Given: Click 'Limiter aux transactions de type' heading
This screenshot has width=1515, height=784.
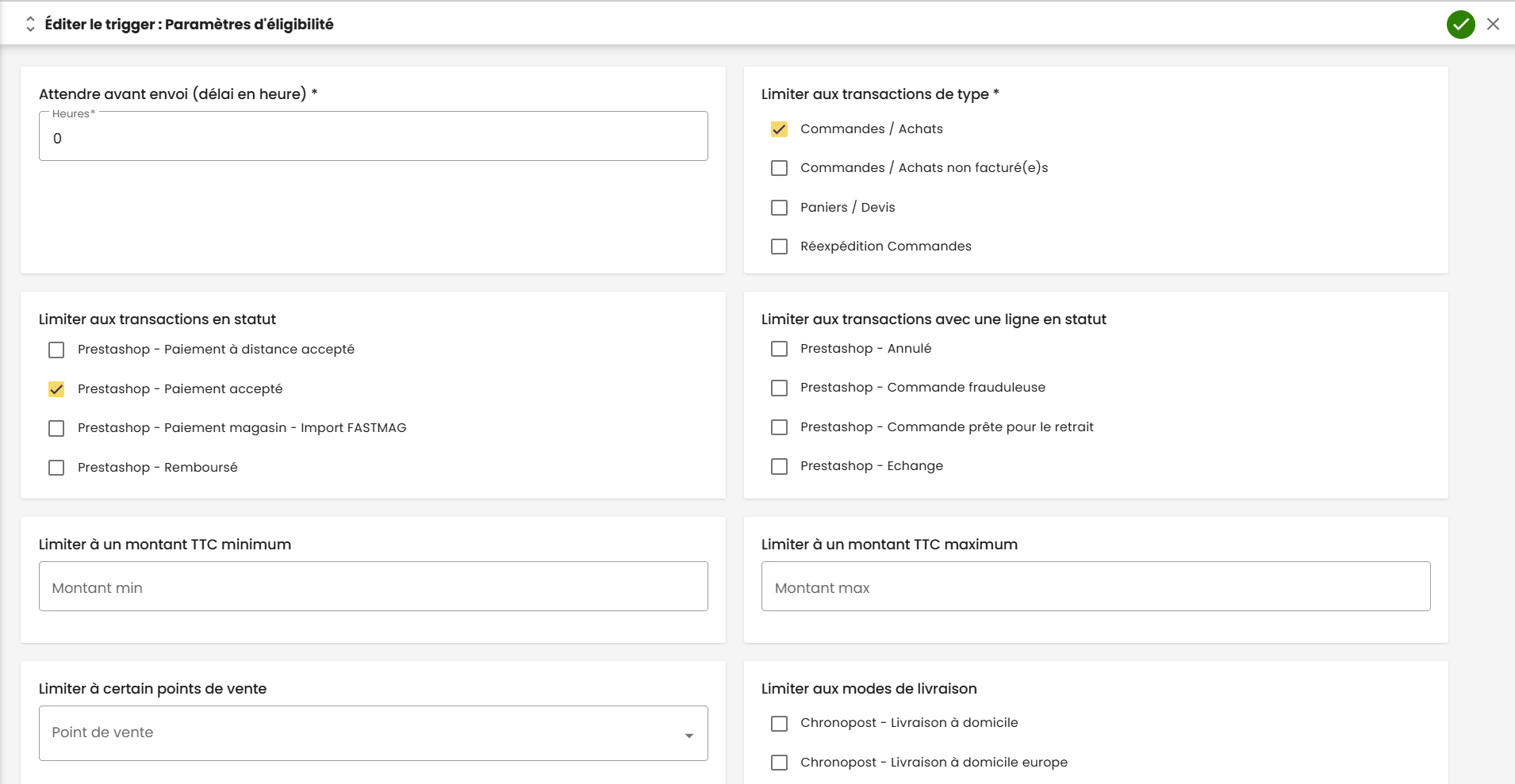Looking at the screenshot, I should pyautogui.click(x=880, y=94).
